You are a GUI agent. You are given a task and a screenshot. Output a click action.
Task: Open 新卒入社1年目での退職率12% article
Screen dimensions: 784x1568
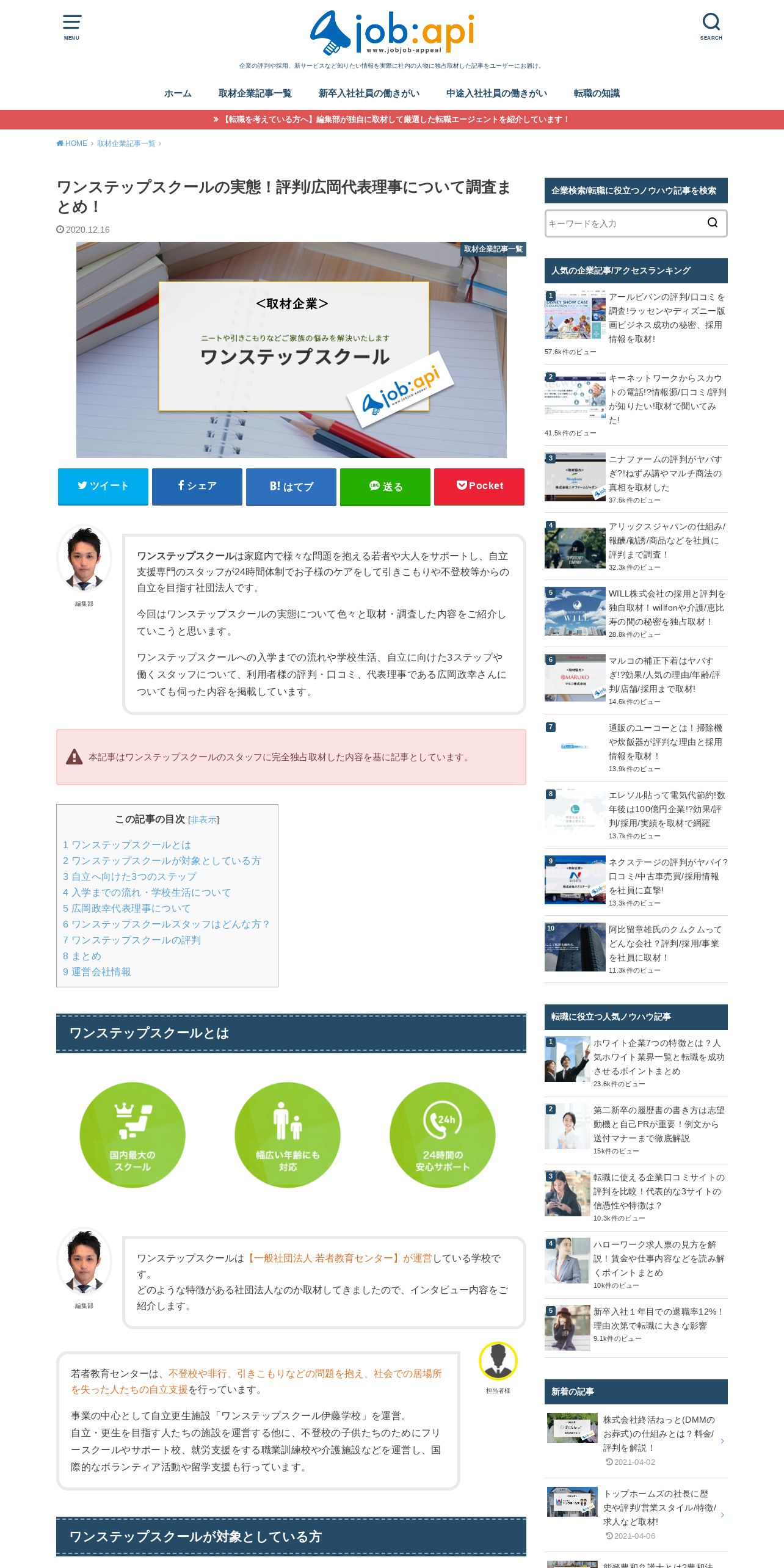[x=659, y=1319]
